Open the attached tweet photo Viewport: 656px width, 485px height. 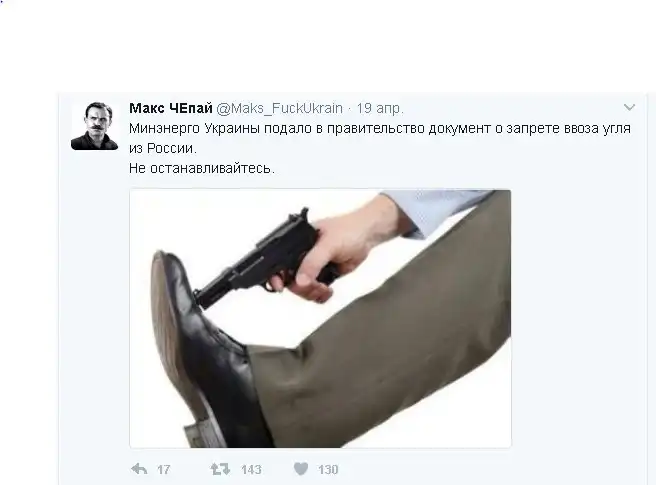(x=320, y=318)
